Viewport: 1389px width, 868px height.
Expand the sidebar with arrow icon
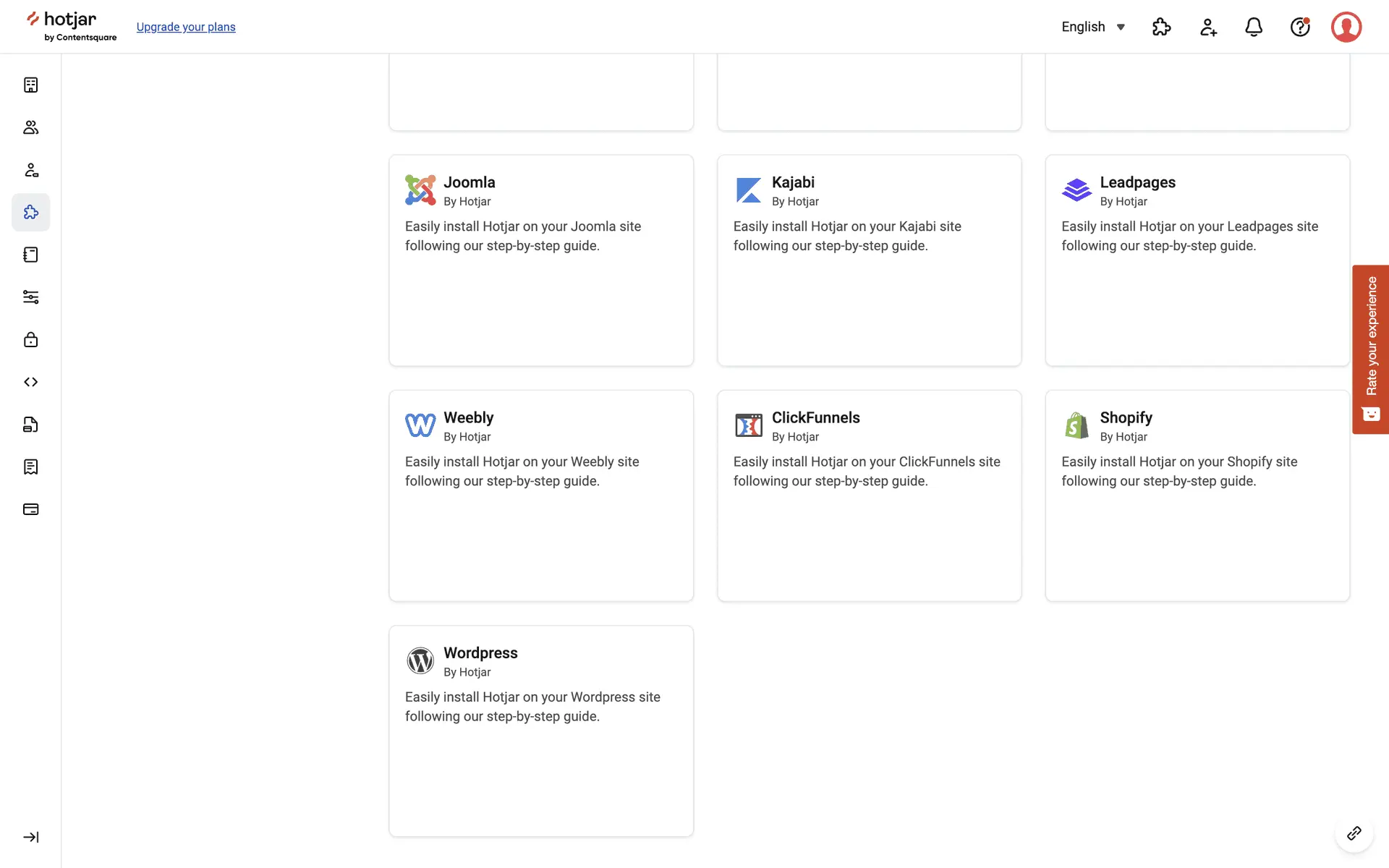tap(30, 837)
